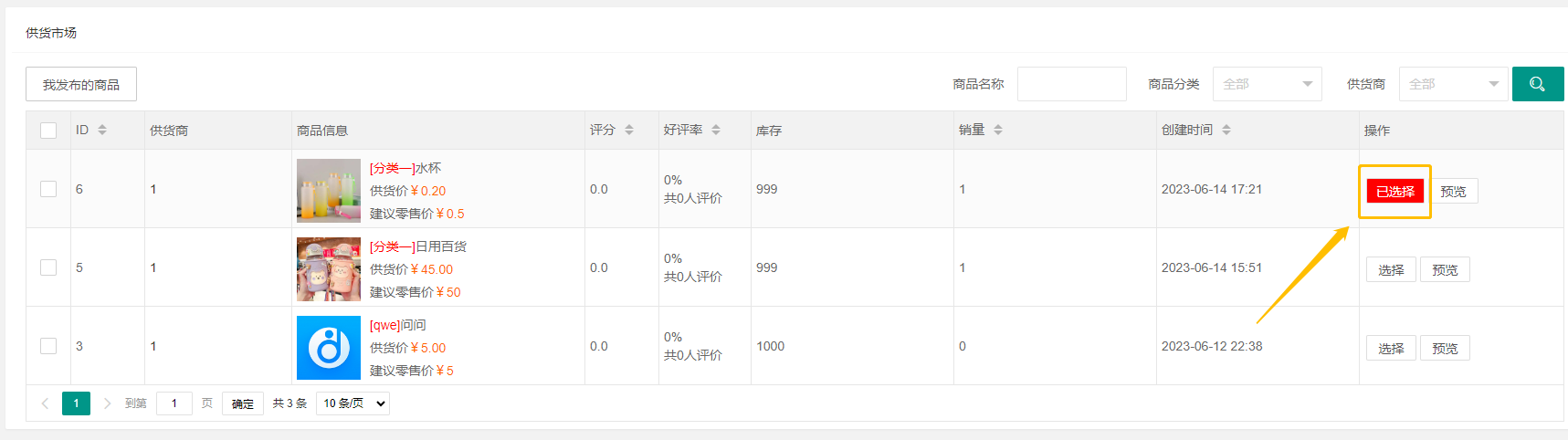Check the row with ID 6
1568x440 pixels.
coord(48,189)
